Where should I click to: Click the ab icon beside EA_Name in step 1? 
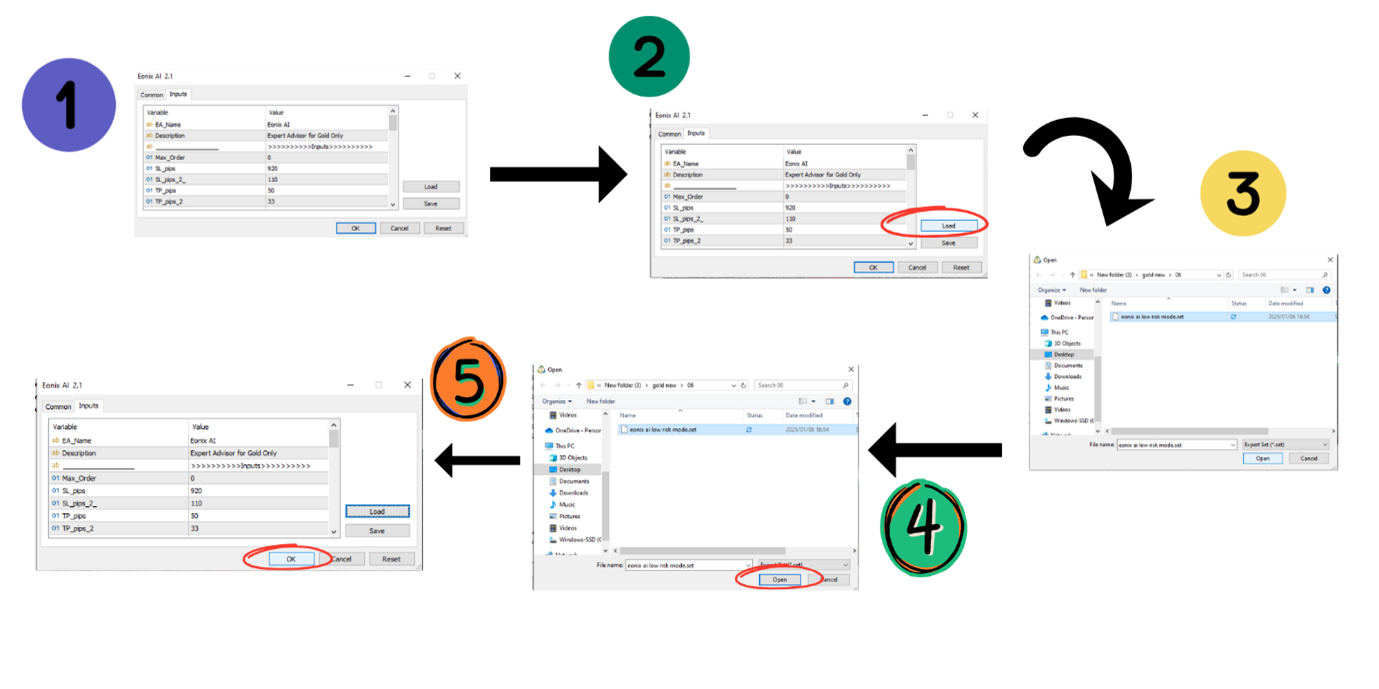[150, 124]
